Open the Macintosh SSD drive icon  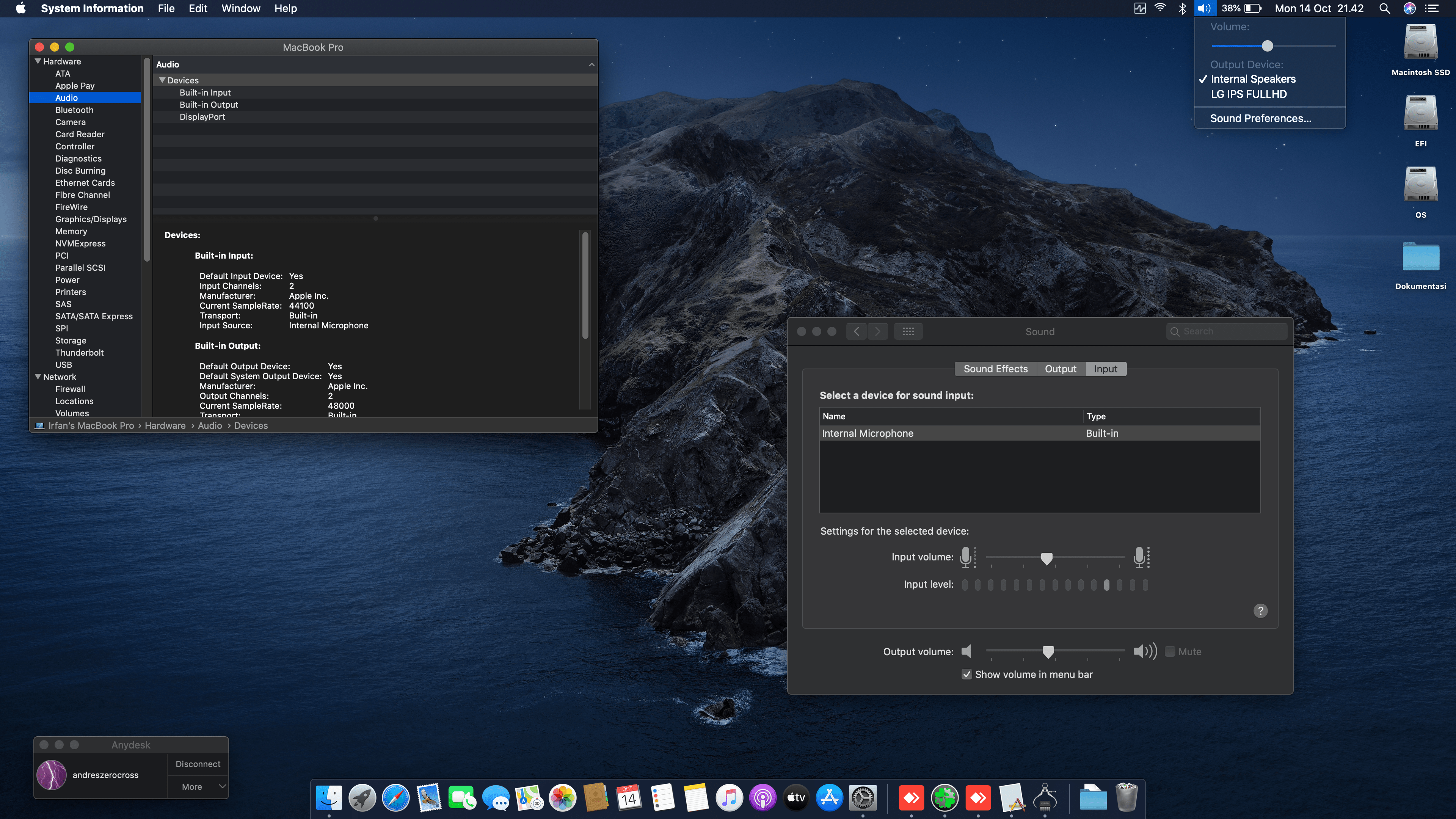point(1420,42)
